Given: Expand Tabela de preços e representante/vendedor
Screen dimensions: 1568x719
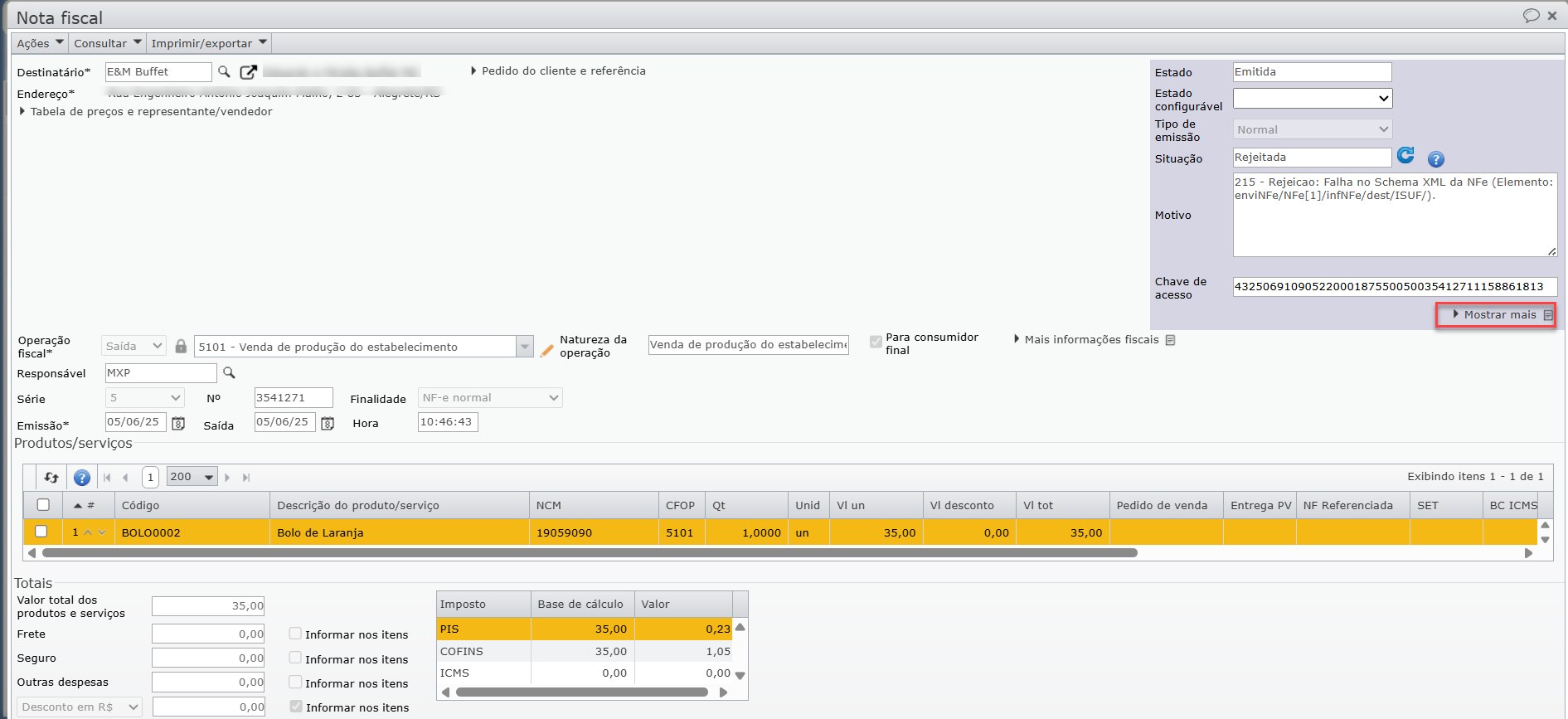Looking at the screenshot, I should (x=146, y=111).
